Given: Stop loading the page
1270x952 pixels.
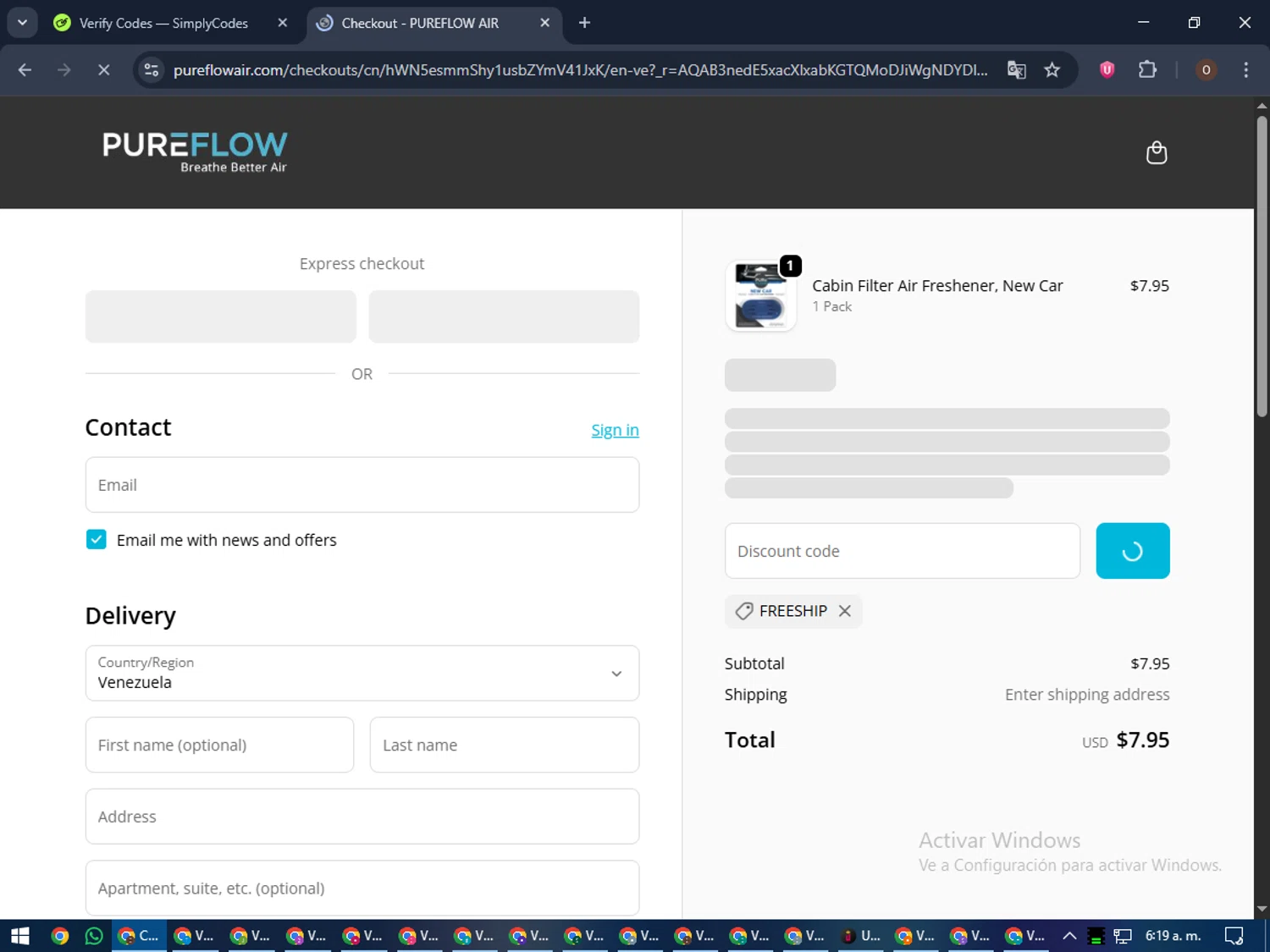Looking at the screenshot, I should click(x=103, y=69).
